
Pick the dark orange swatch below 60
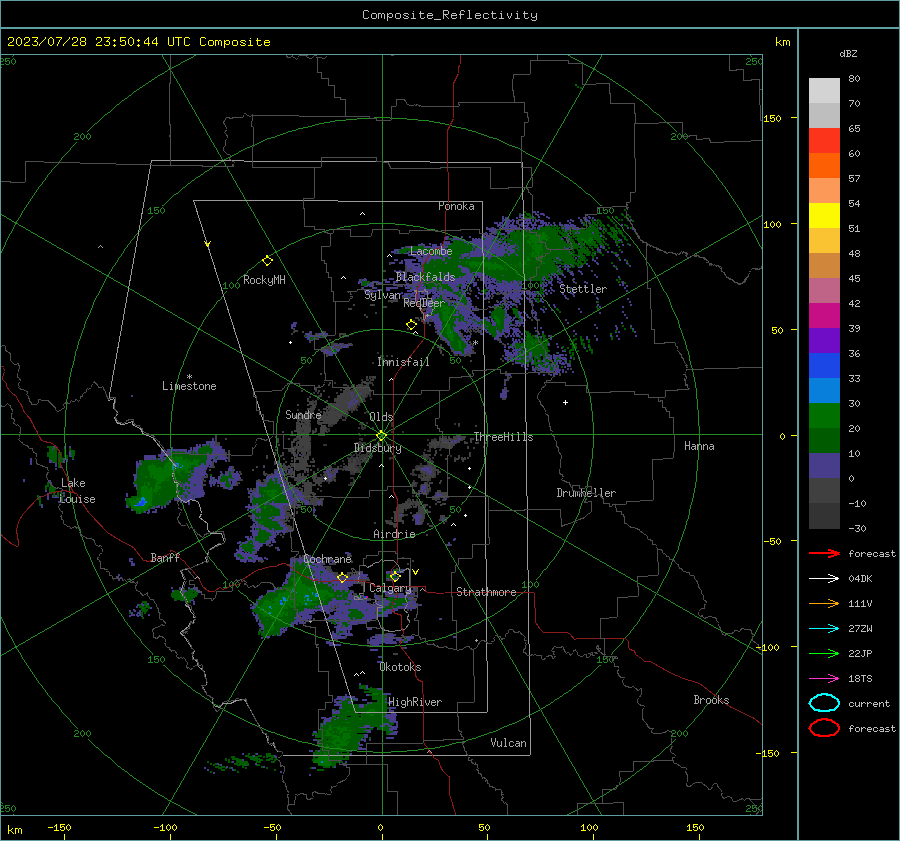(x=824, y=165)
